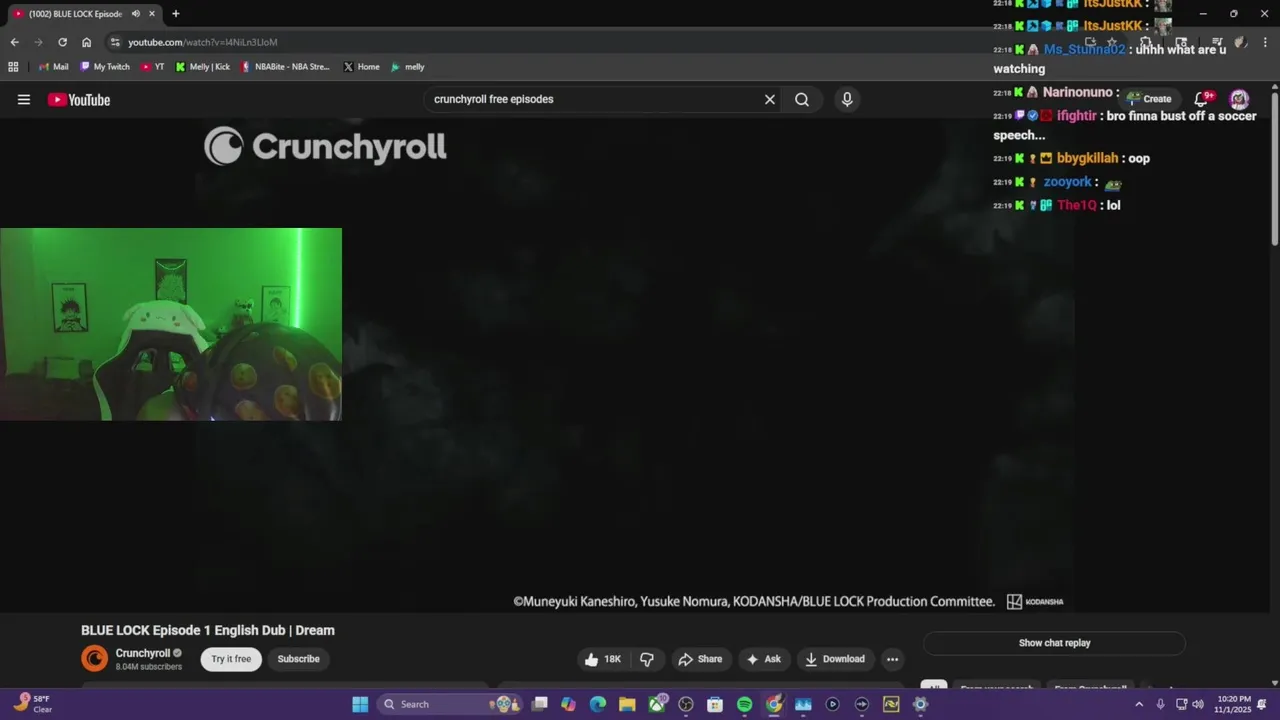Click the taskbar Search box
The height and width of the screenshot is (720, 1280).
point(449,704)
